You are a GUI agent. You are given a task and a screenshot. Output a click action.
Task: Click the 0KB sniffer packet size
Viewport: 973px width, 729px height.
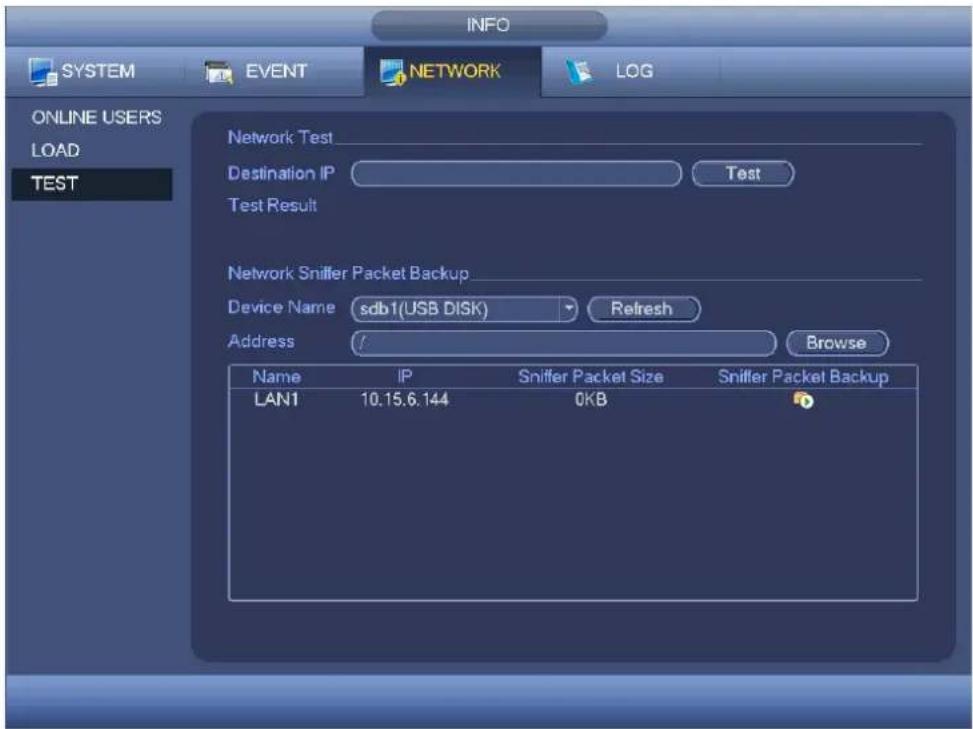coord(591,400)
